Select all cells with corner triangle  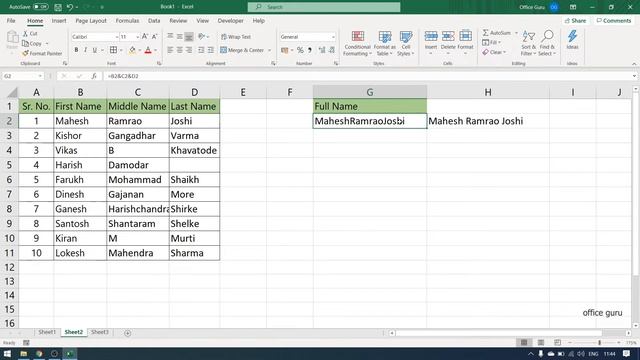12,92
